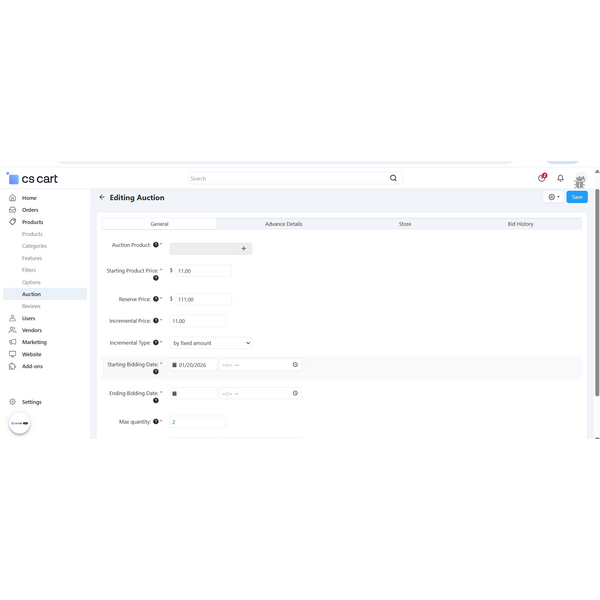
Task: Open the Bid History tab
Action: point(520,224)
